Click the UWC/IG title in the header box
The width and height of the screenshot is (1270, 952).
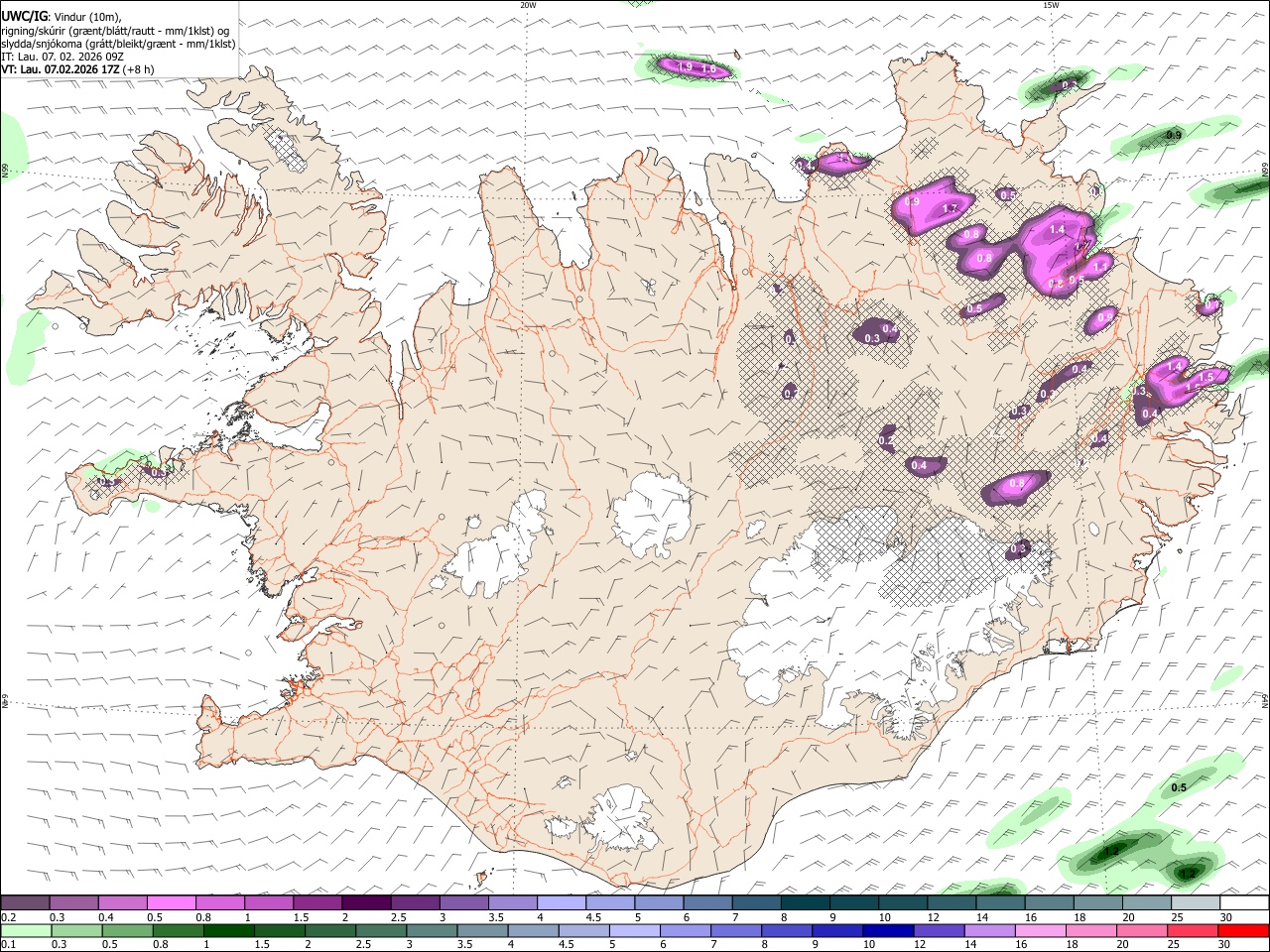point(23,15)
